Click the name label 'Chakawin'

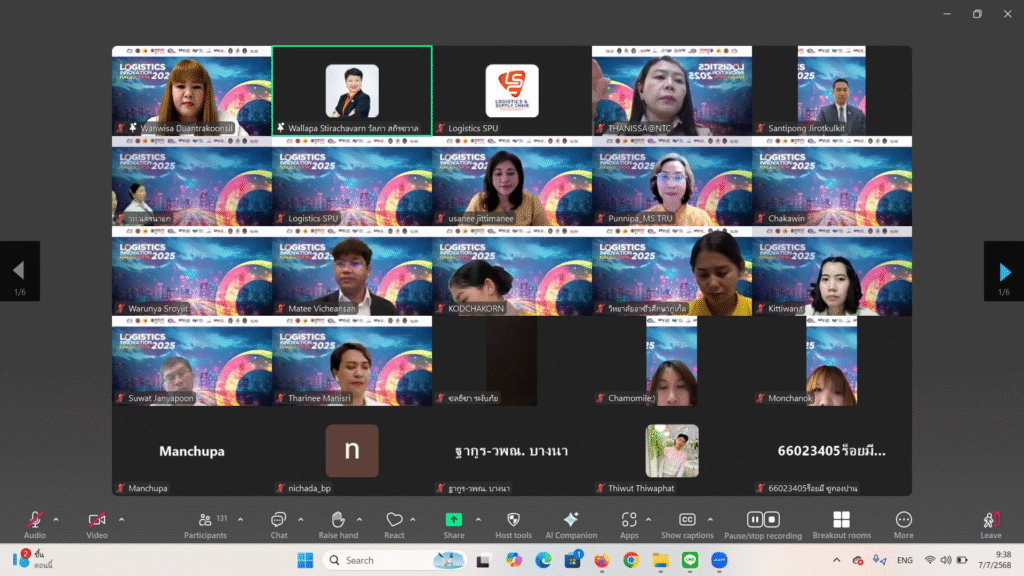786,218
